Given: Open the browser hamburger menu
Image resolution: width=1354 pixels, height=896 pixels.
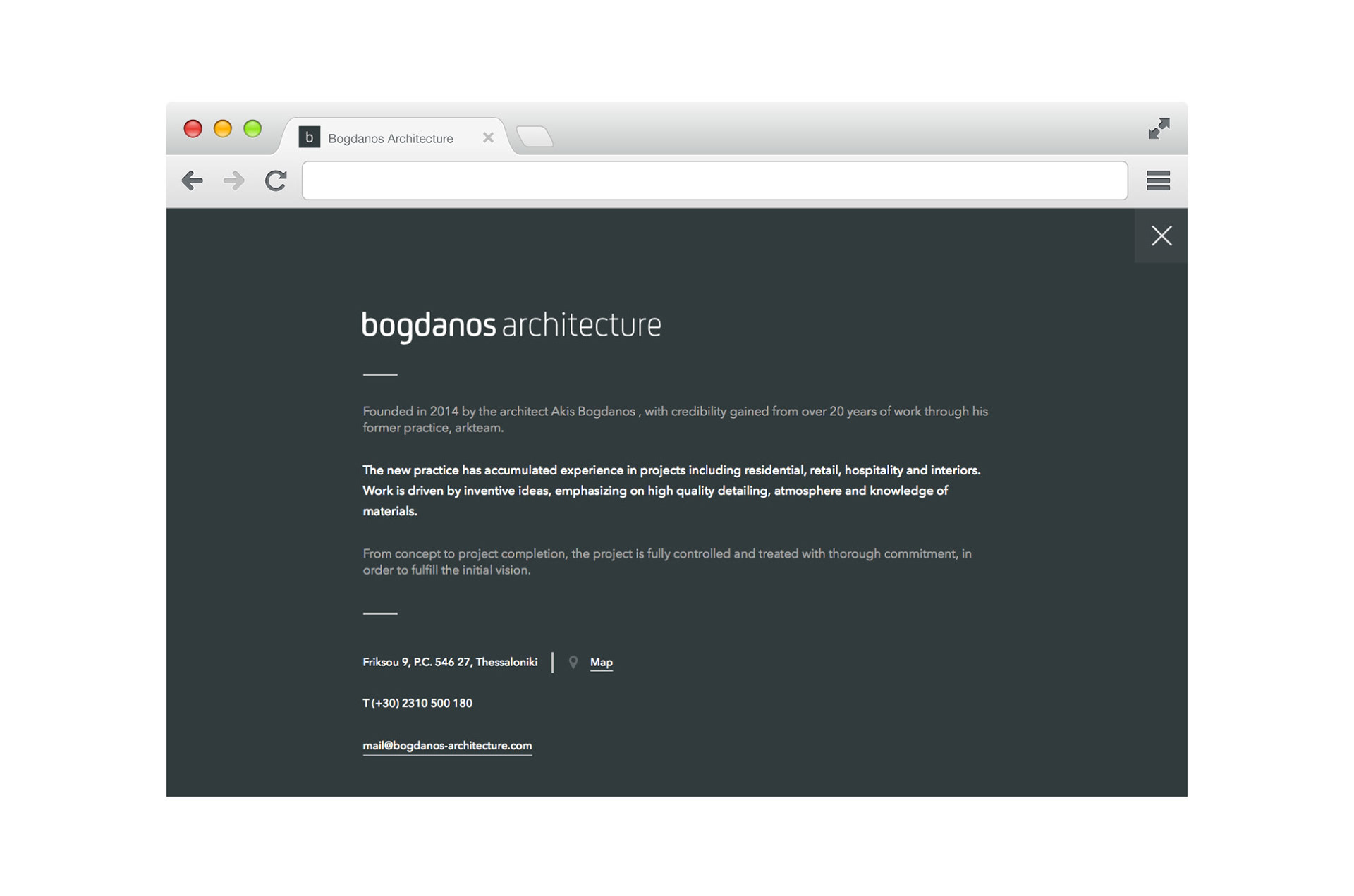Looking at the screenshot, I should pos(1158,180).
